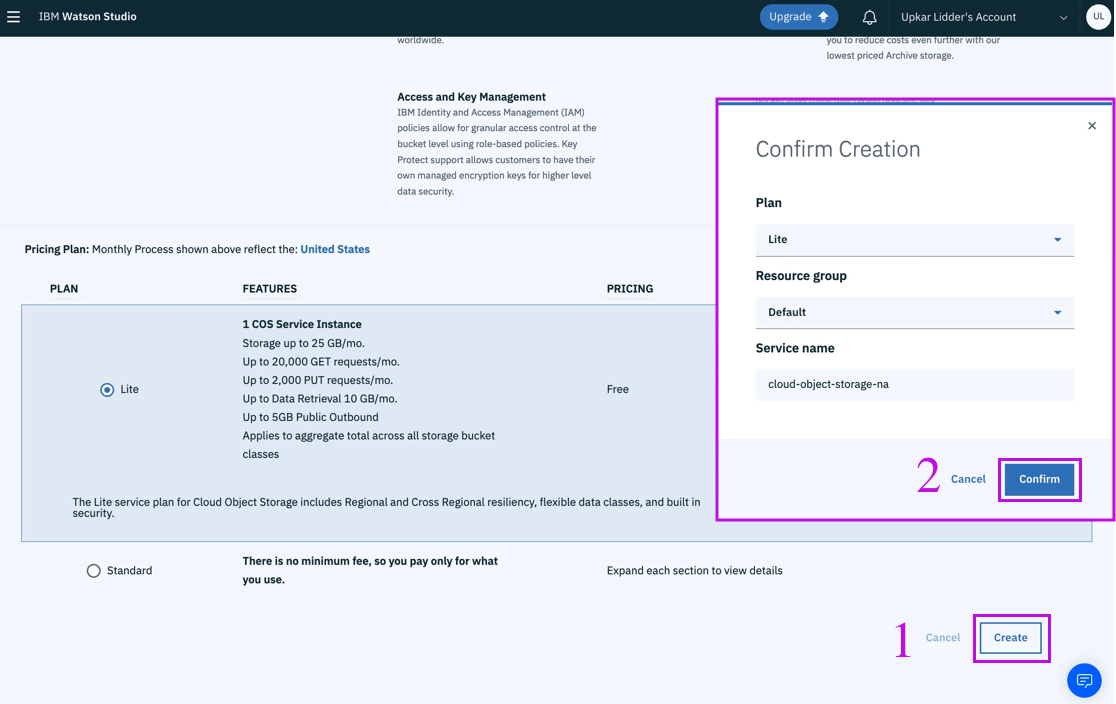Click the FEATURES column header
The height and width of the screenshot is (704, 1116).
(x=270, y=289)
